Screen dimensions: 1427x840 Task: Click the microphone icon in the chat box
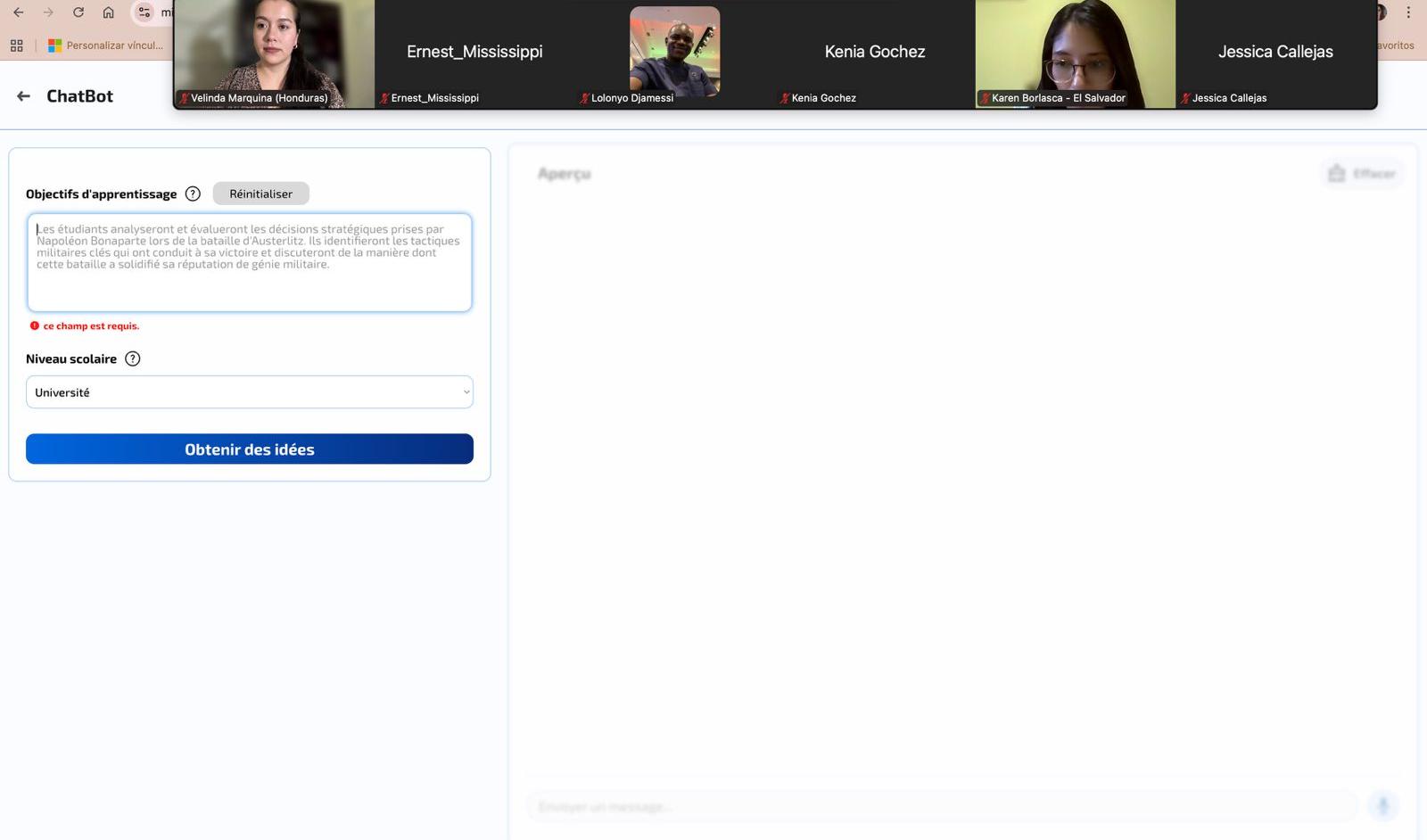coord(1383,806)
